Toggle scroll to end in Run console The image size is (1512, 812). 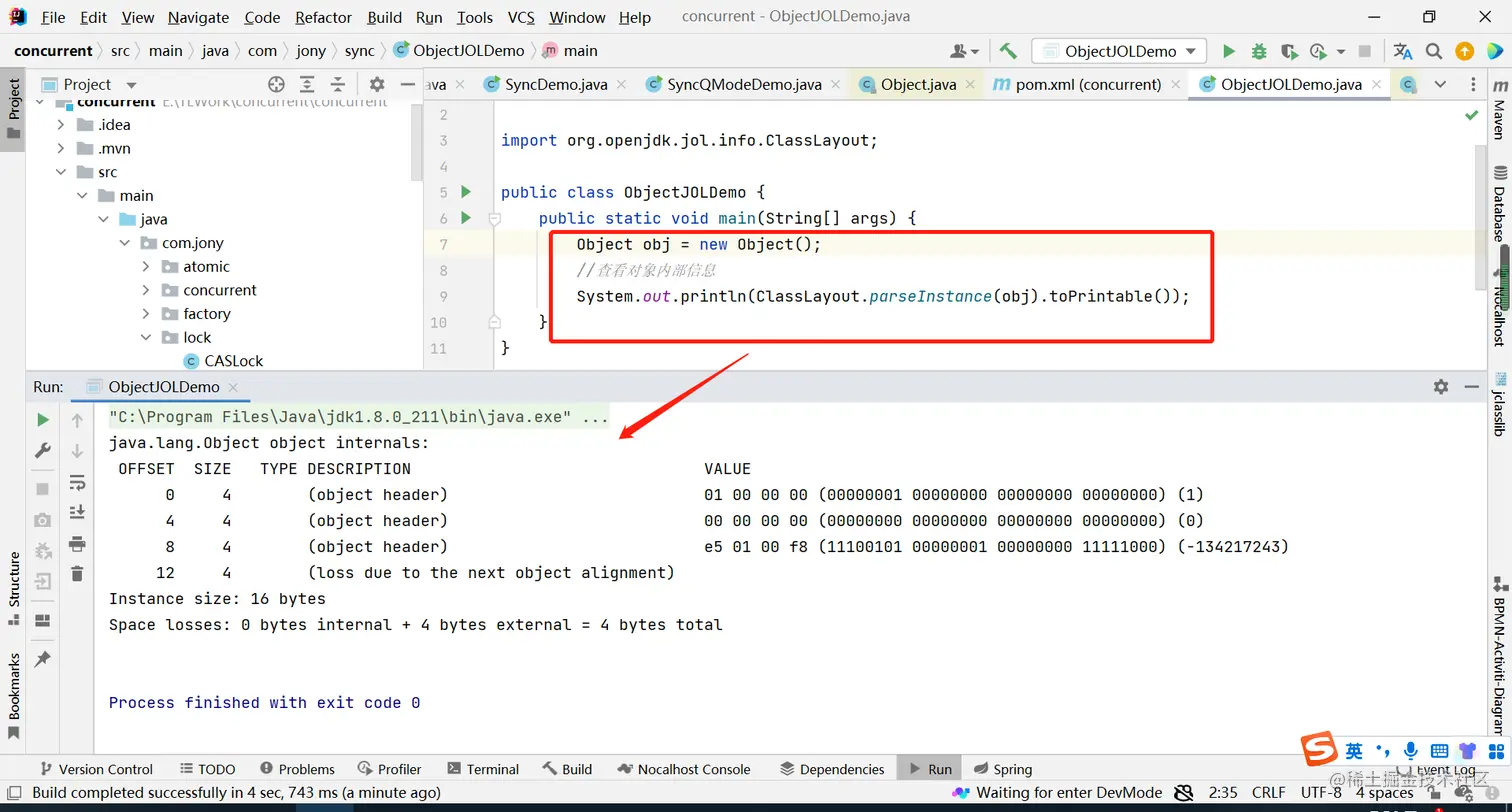tap(77, 513)
